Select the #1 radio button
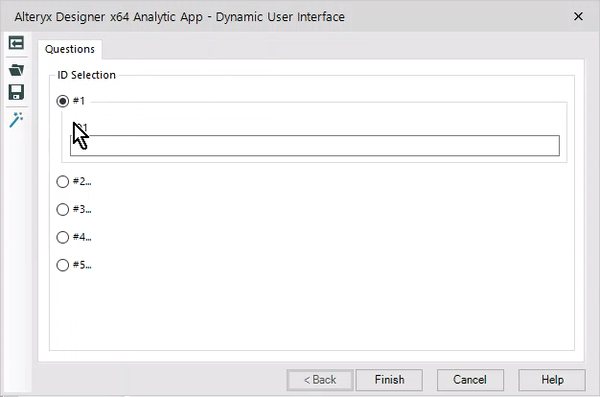 pos(62,101)
